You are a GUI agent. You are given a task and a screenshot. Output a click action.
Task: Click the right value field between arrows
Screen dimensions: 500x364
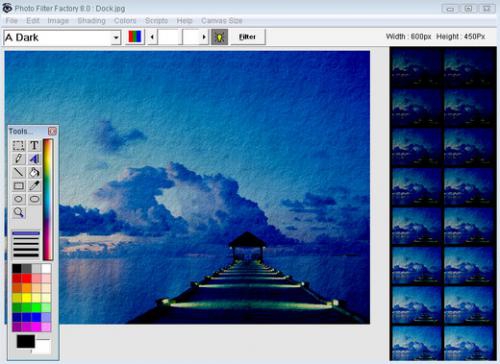point(191,37)
